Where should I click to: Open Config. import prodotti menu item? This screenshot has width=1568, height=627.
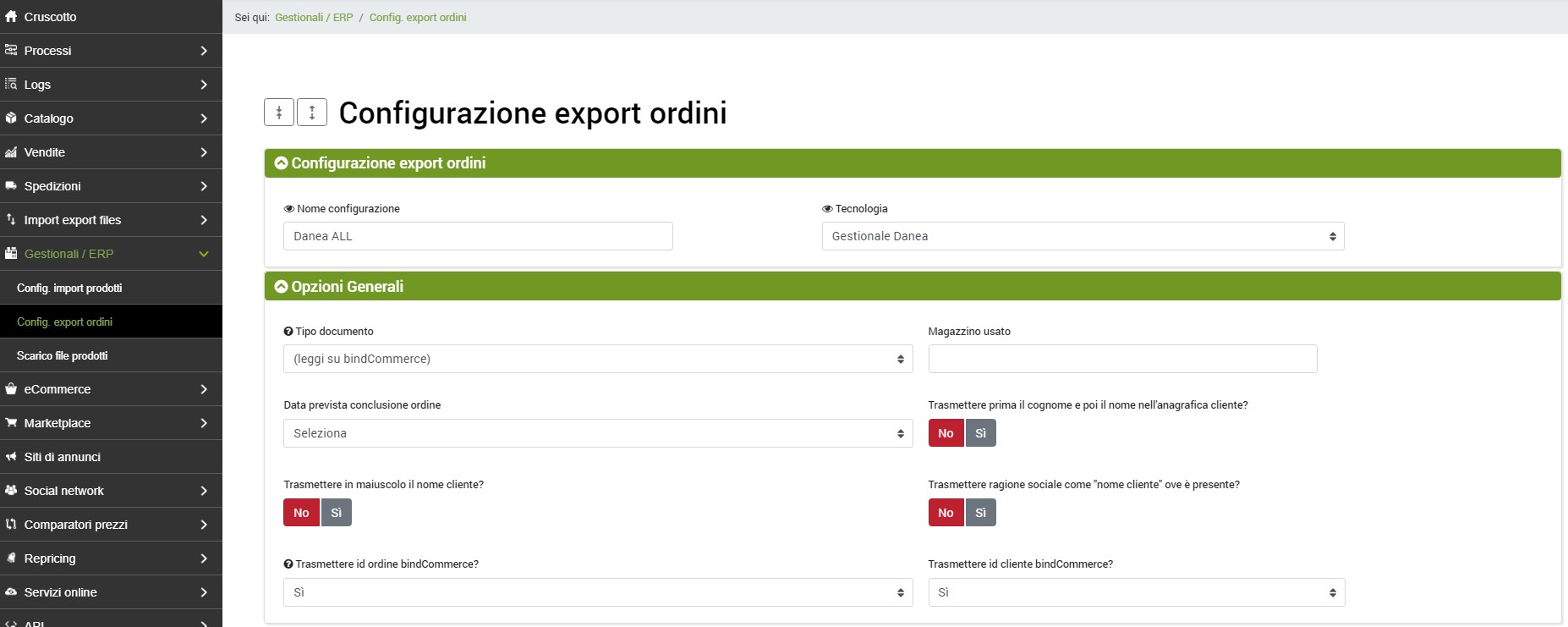[69, 288]
